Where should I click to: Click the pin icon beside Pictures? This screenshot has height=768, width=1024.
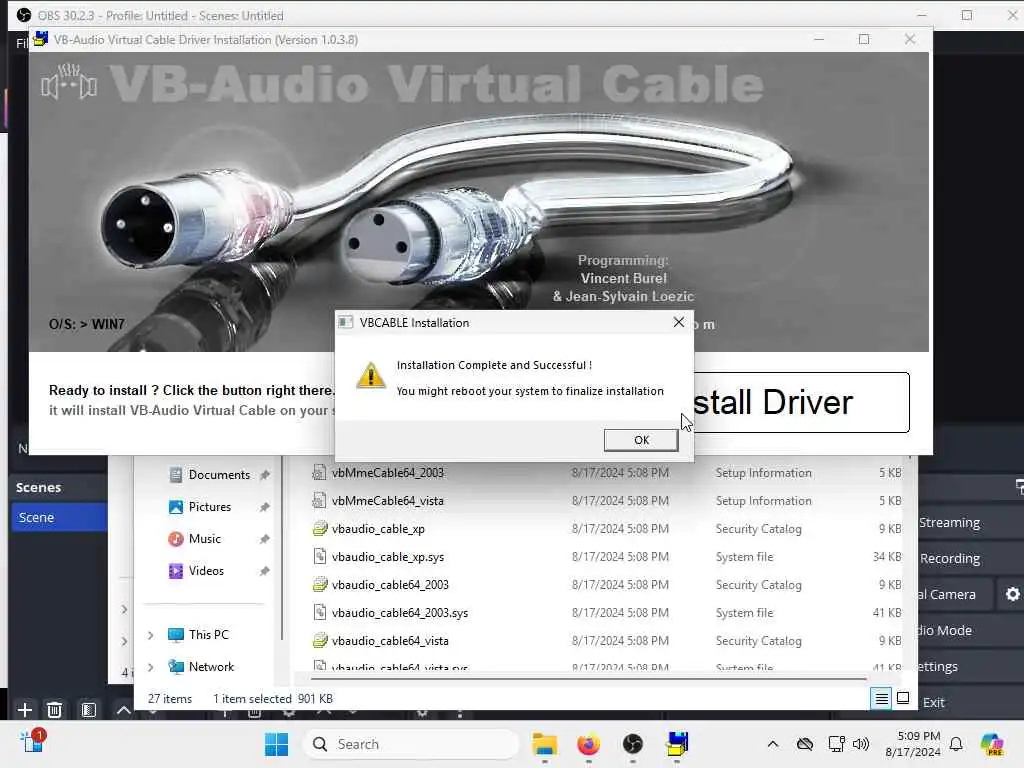[264, 507]
